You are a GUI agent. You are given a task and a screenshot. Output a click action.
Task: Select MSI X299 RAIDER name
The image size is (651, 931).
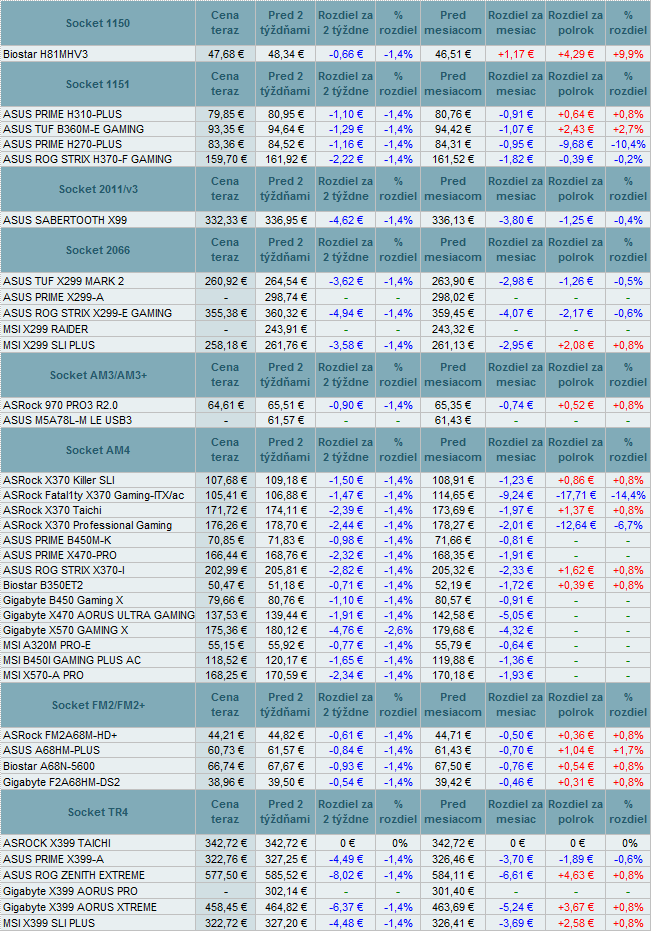[x=46, y=330]
